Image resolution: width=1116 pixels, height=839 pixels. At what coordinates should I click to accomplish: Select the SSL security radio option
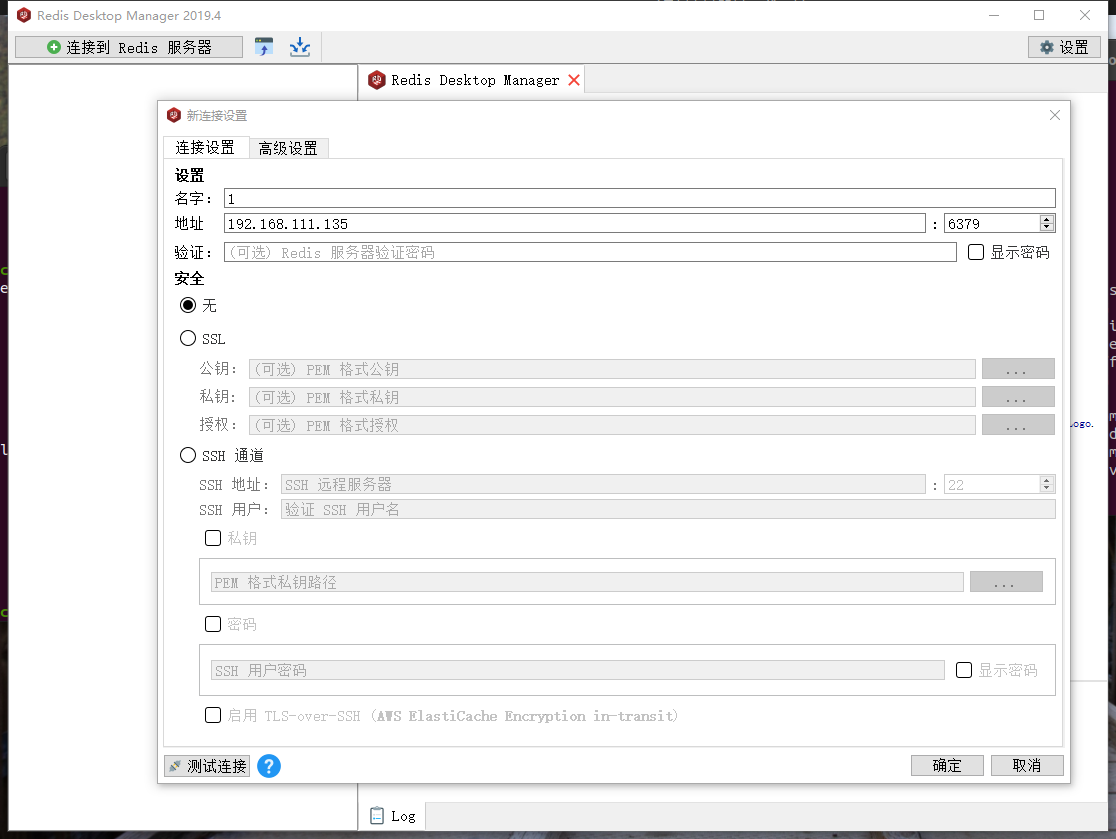pyautogui.click(x=188, y=338)
